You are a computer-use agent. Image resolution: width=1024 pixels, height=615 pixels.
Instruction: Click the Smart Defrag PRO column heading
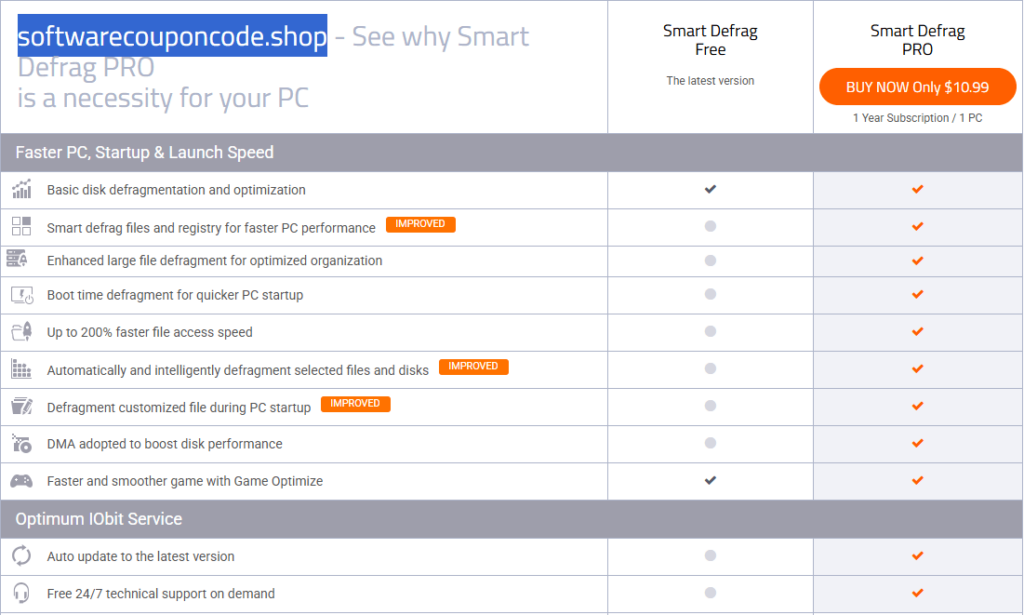[918, 40]
